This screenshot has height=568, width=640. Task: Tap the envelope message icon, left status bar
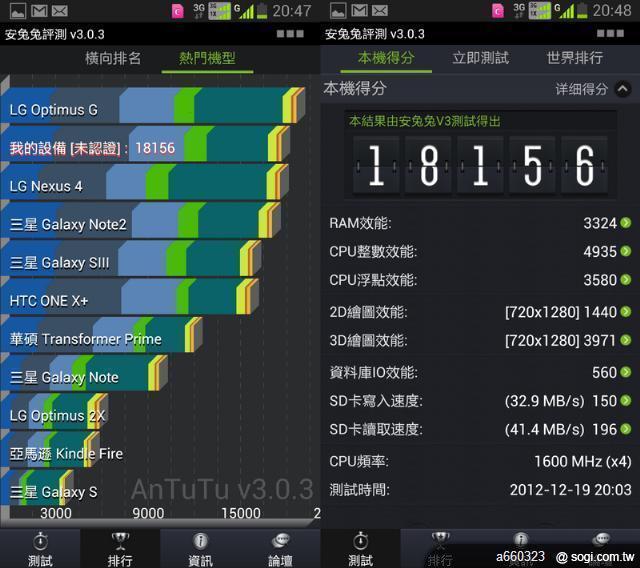coord(60,11)
